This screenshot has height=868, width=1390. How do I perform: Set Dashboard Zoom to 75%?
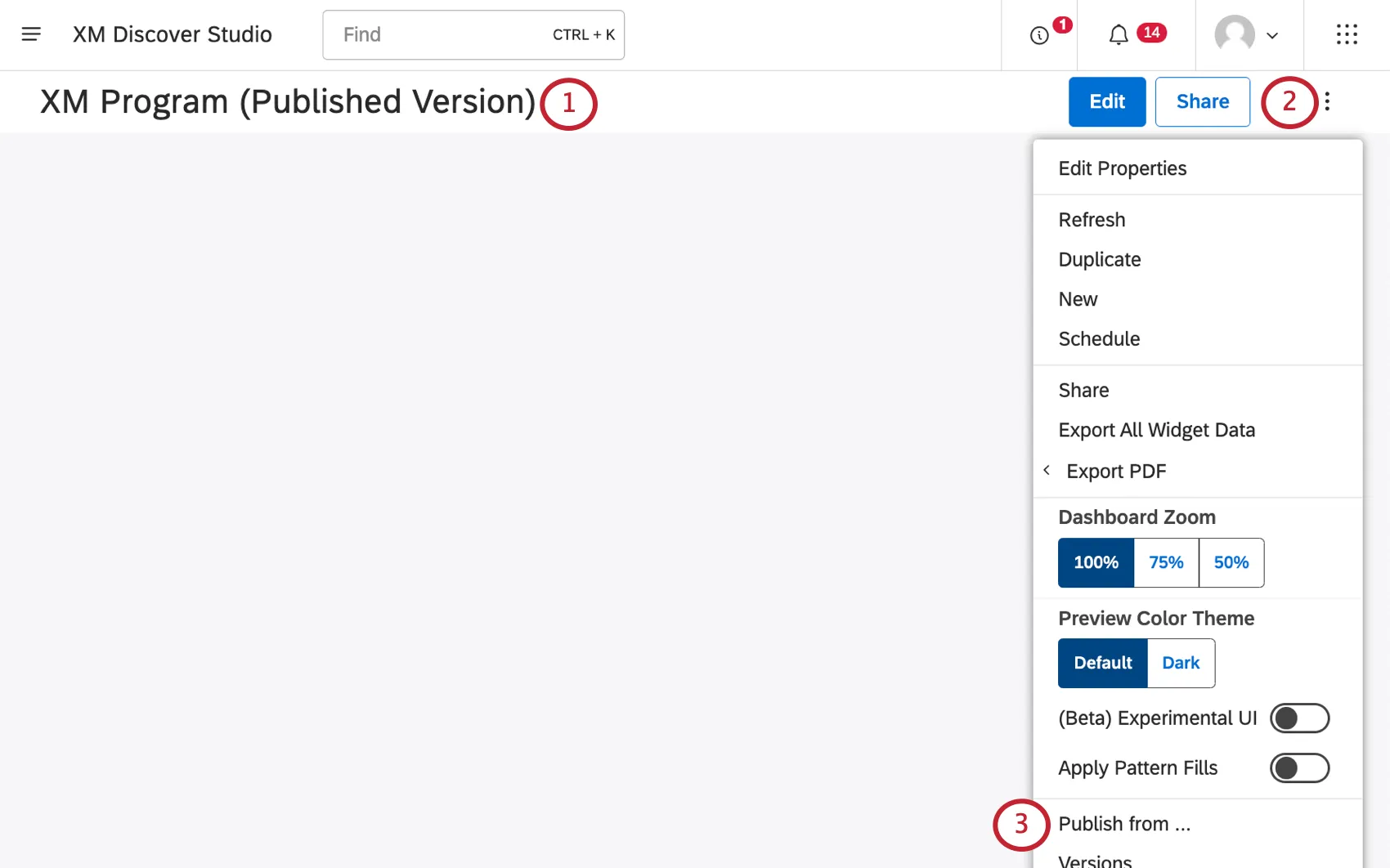coord(1166,562)
